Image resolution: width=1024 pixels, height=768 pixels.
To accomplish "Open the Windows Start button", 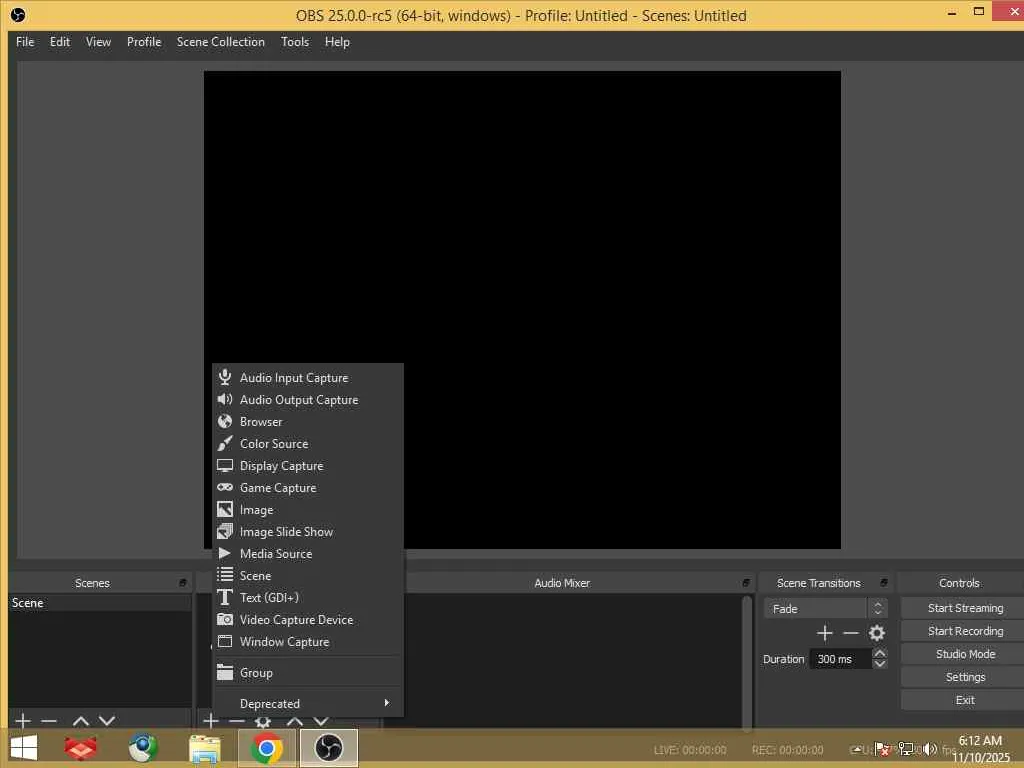I will (24, 748).
